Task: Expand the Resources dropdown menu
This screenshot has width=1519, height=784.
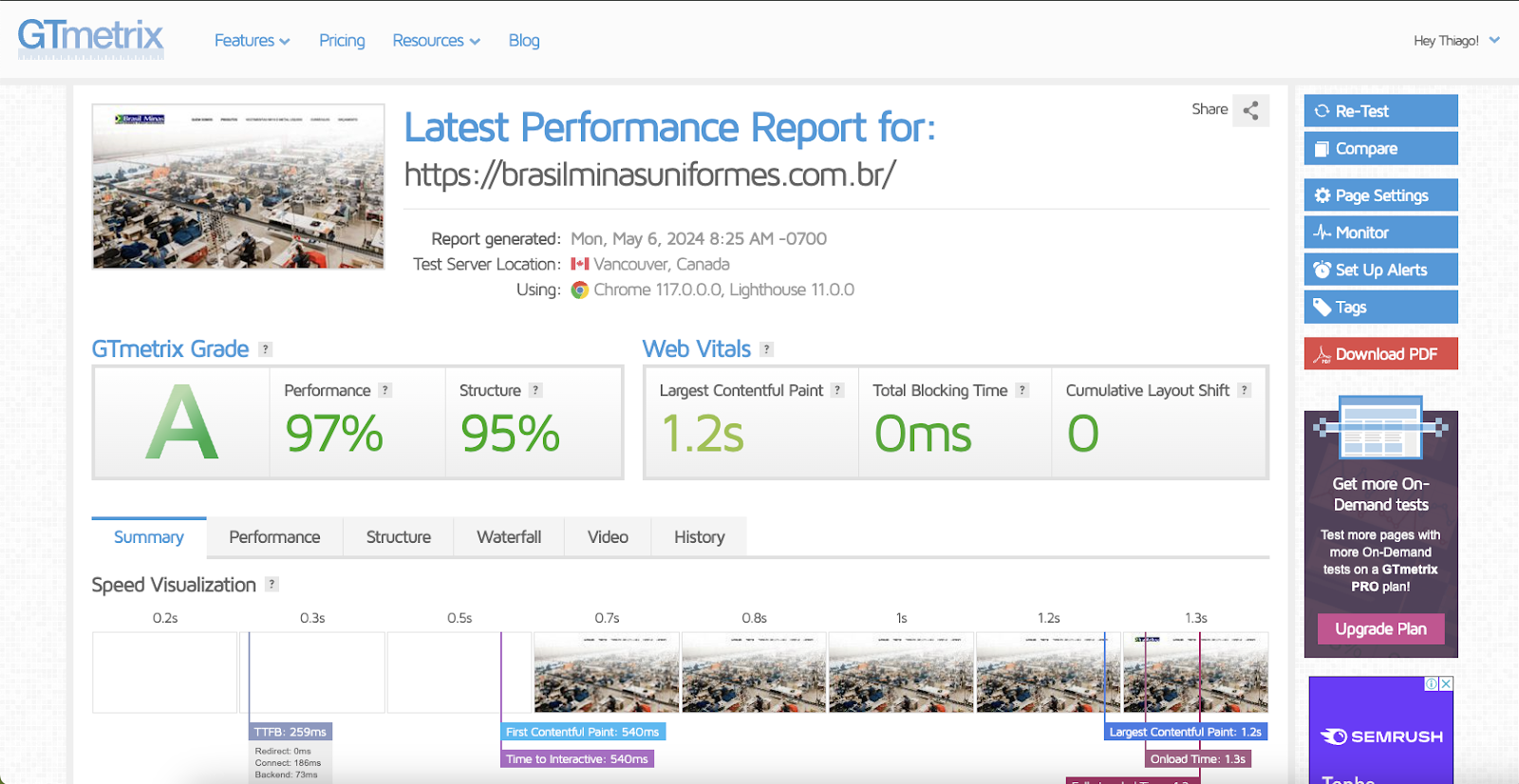Action: click(437, 41)
